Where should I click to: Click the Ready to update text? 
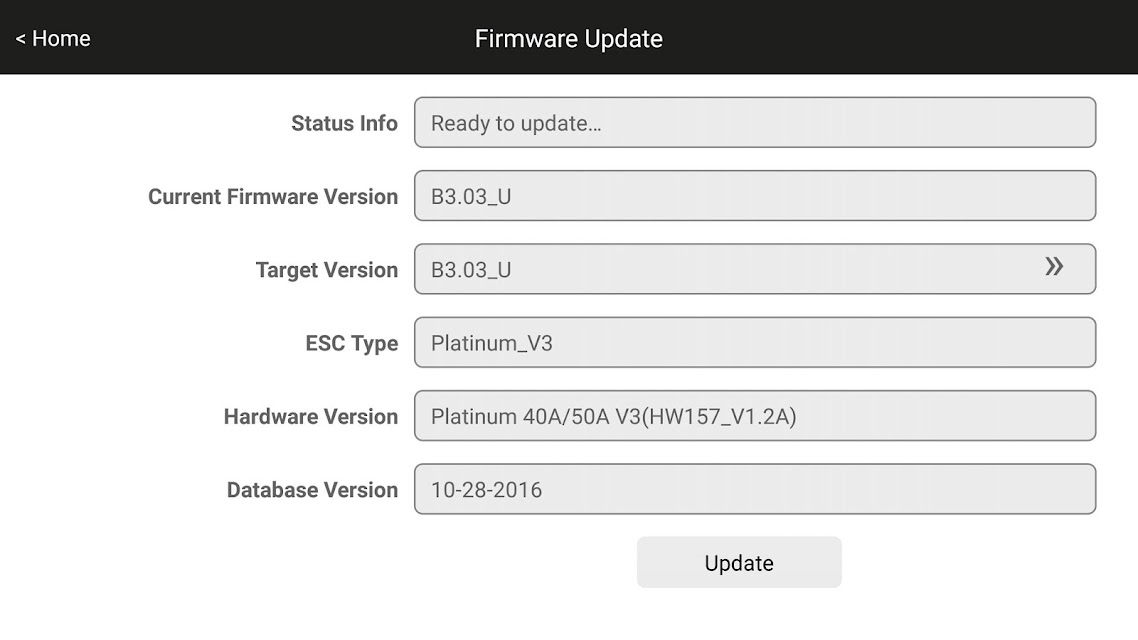[x=516, y=123]
